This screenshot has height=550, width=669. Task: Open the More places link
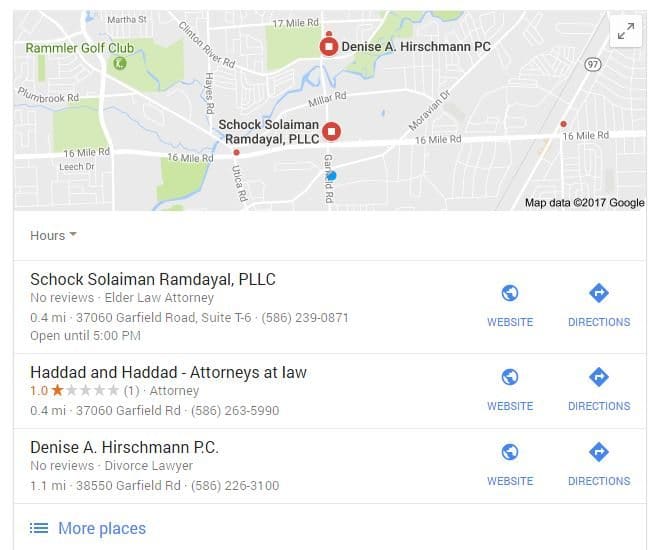click(102, 528)
